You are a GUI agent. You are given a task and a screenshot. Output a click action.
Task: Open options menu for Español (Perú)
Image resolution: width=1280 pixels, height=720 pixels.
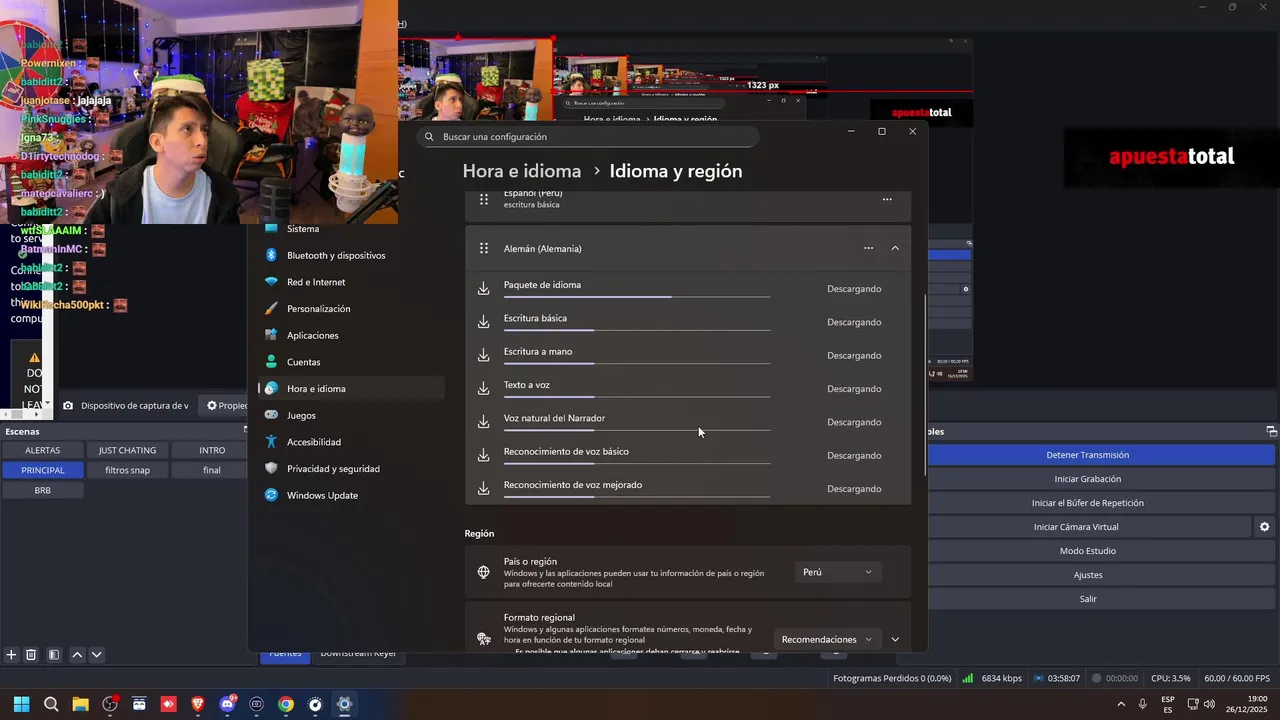(x=887, y=199)
